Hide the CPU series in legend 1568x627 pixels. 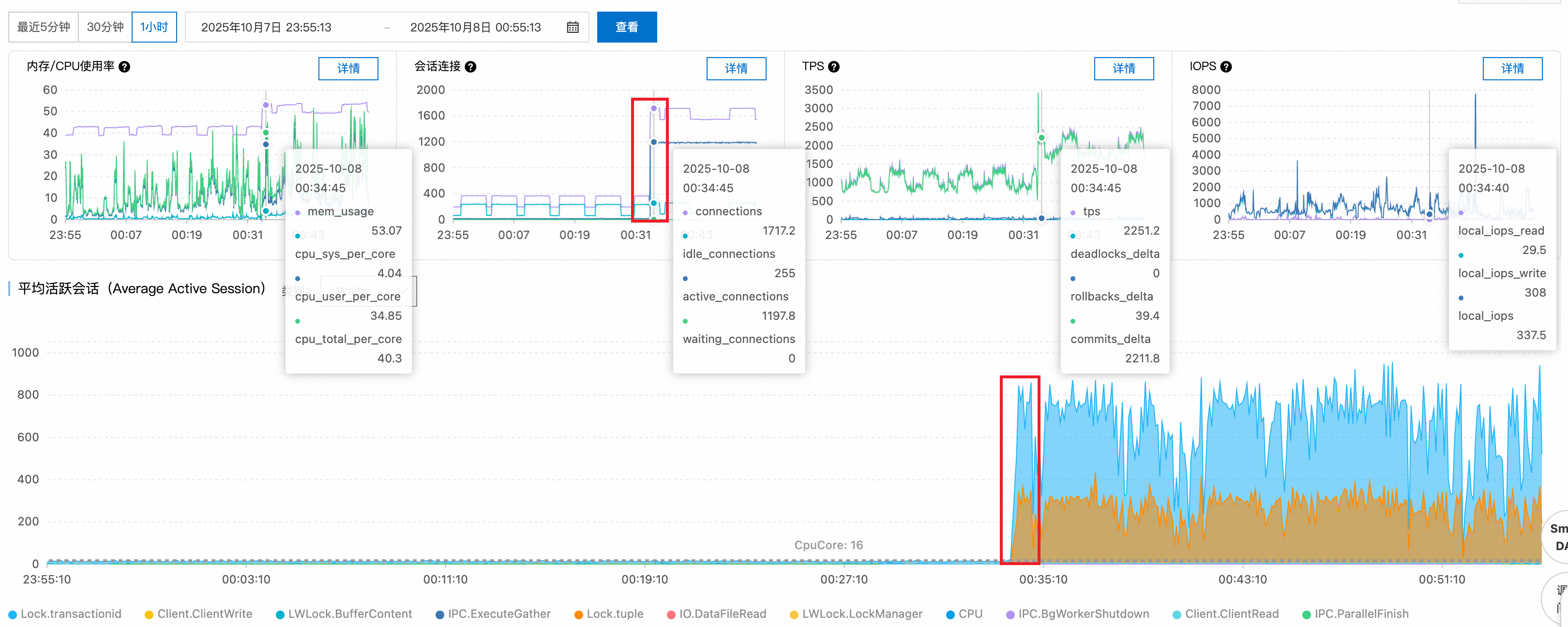(964, 613)
